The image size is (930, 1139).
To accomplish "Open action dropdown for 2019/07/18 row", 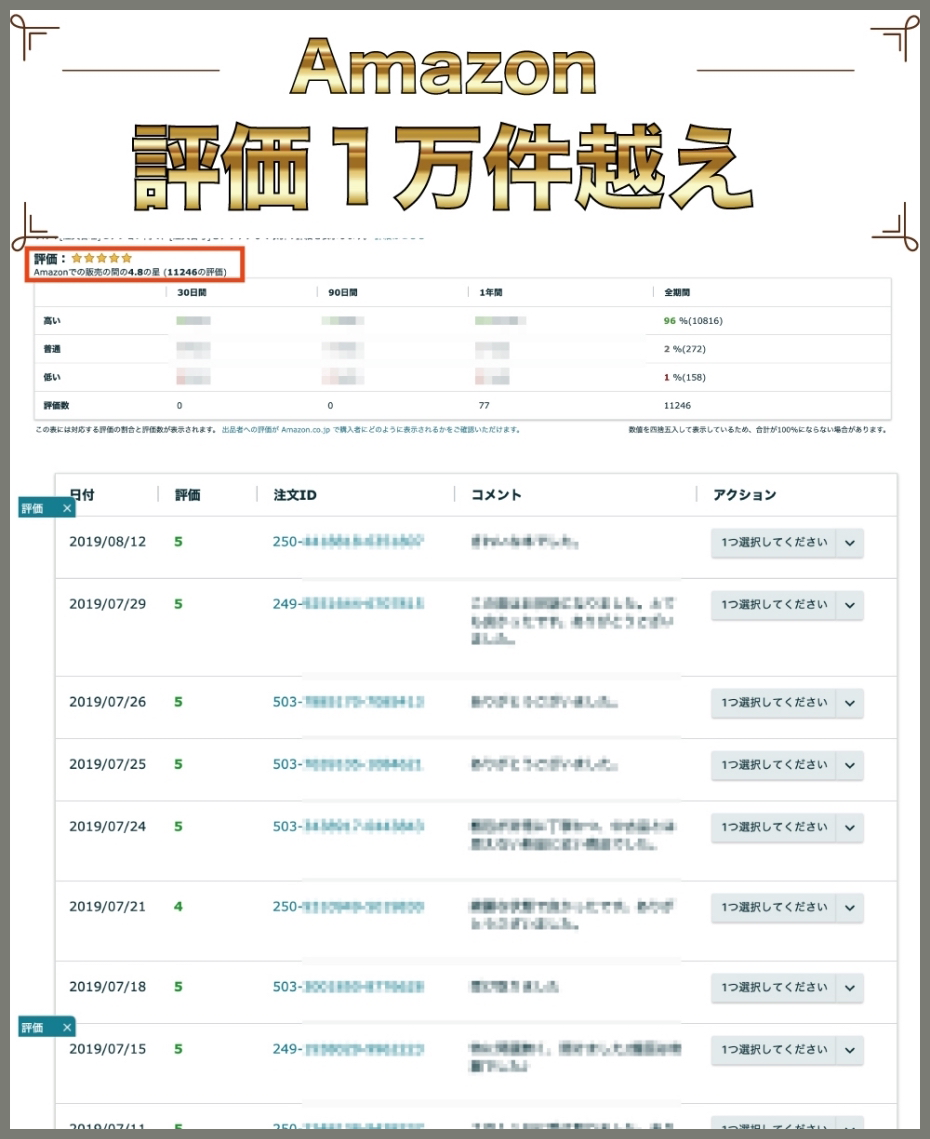I will coord(787,988).
